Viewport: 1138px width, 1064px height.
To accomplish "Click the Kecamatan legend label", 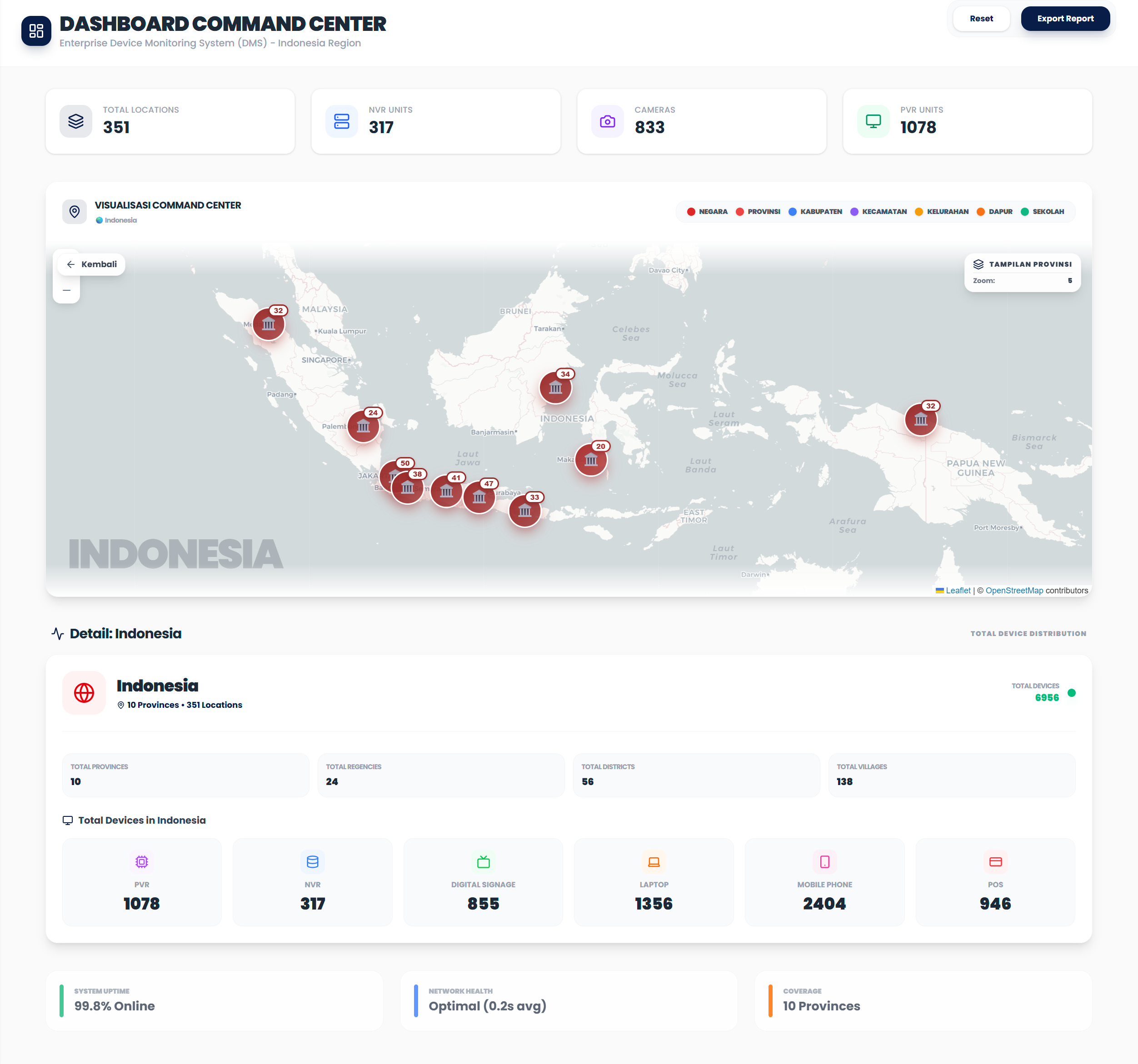I will 884,212.
